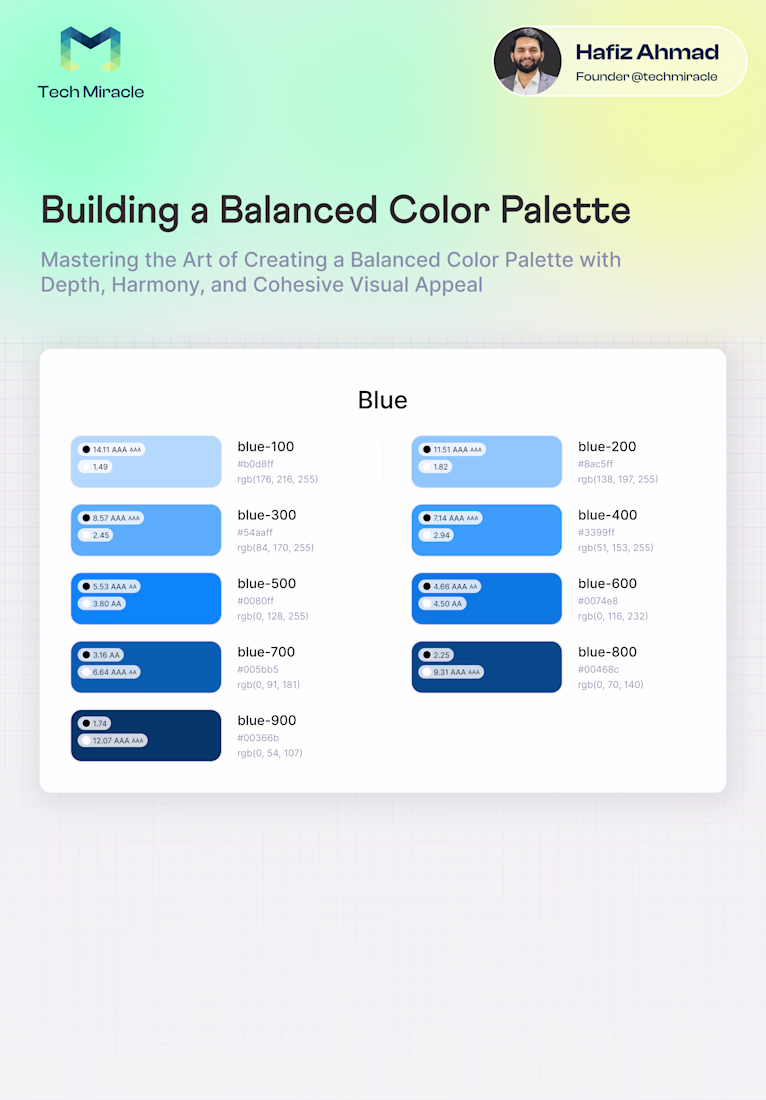This screenshot has width=766, height=1100.
Task: Click the 'Blue' section title
Action: click(383, 401)
